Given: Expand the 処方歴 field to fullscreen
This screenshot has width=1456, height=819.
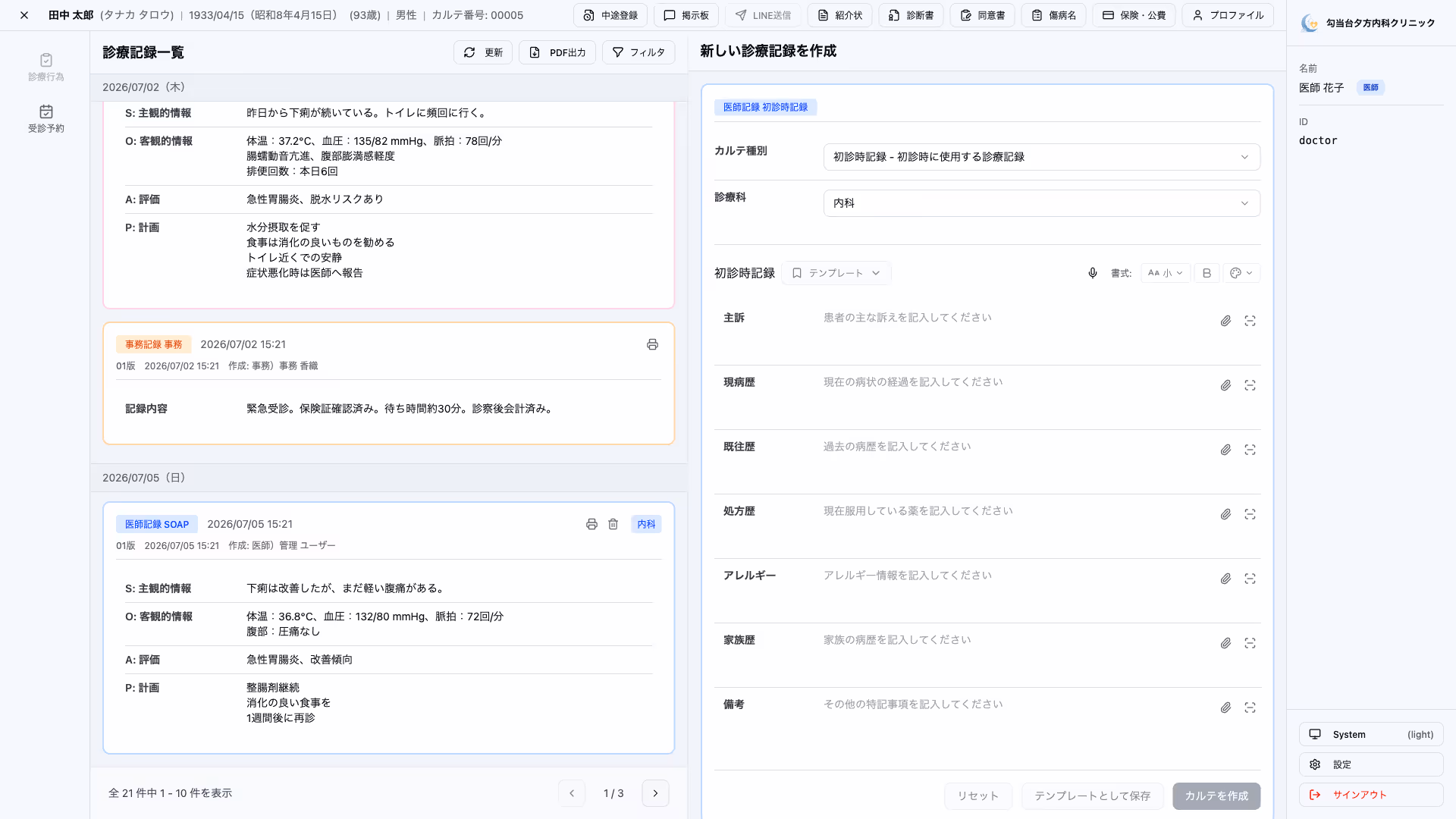Looking at the screenshot, I should tap(1250, 514).
